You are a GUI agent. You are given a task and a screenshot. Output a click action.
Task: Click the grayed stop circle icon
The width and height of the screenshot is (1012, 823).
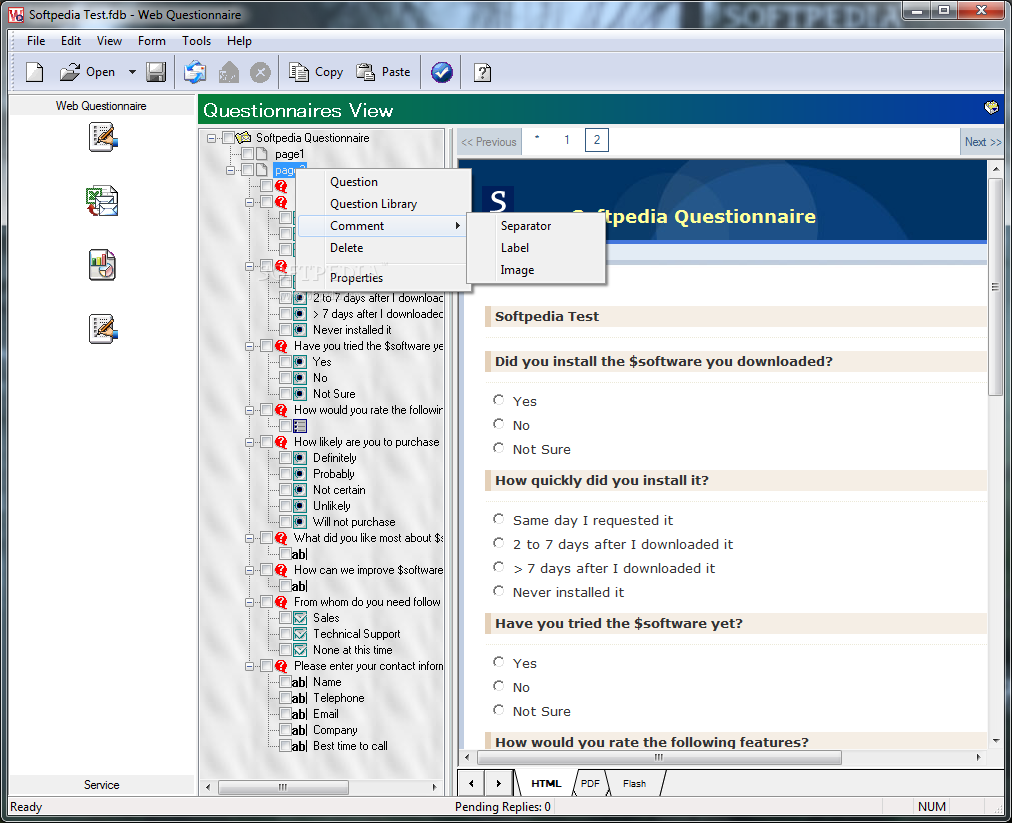[260, 72]
